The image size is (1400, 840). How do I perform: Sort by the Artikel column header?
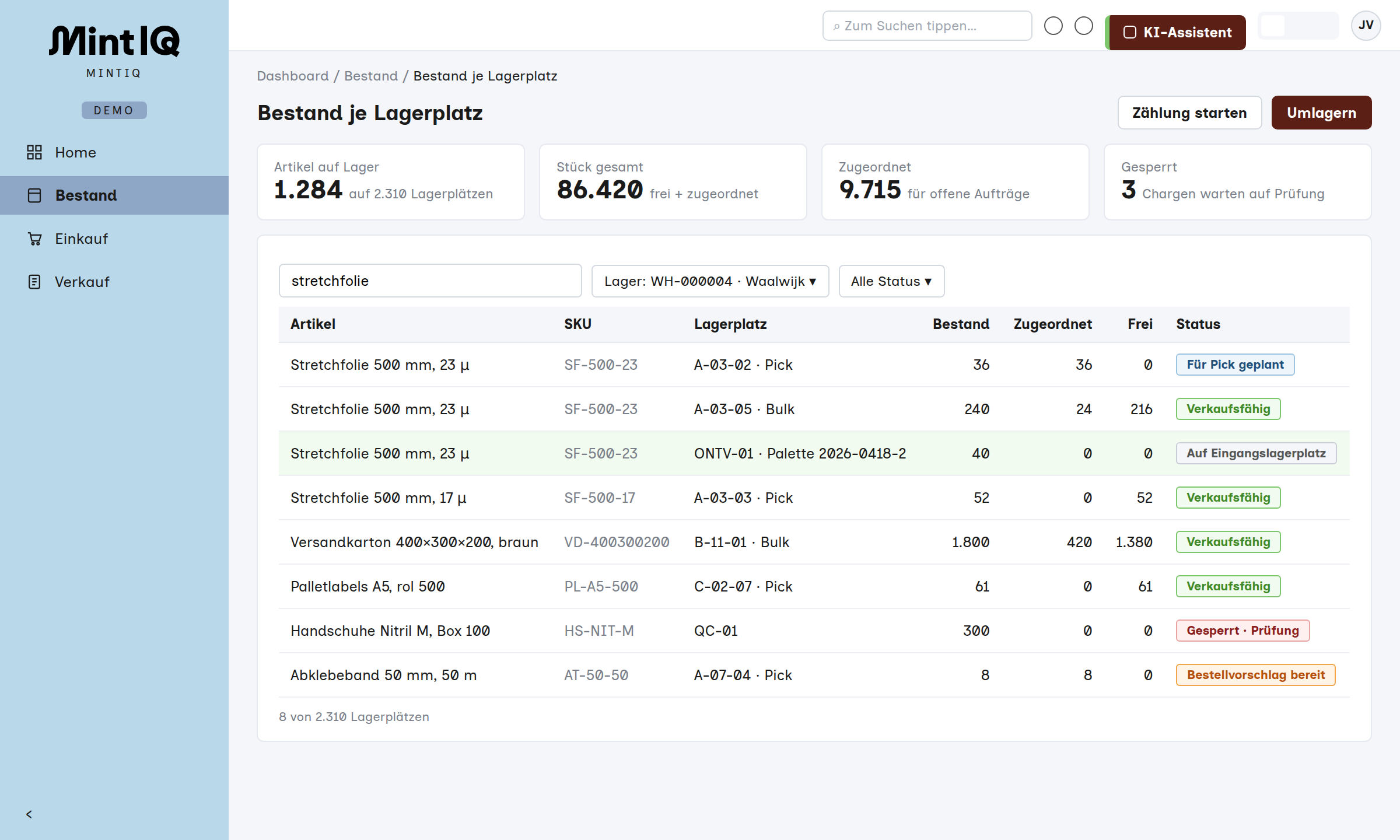click(313, 324)
